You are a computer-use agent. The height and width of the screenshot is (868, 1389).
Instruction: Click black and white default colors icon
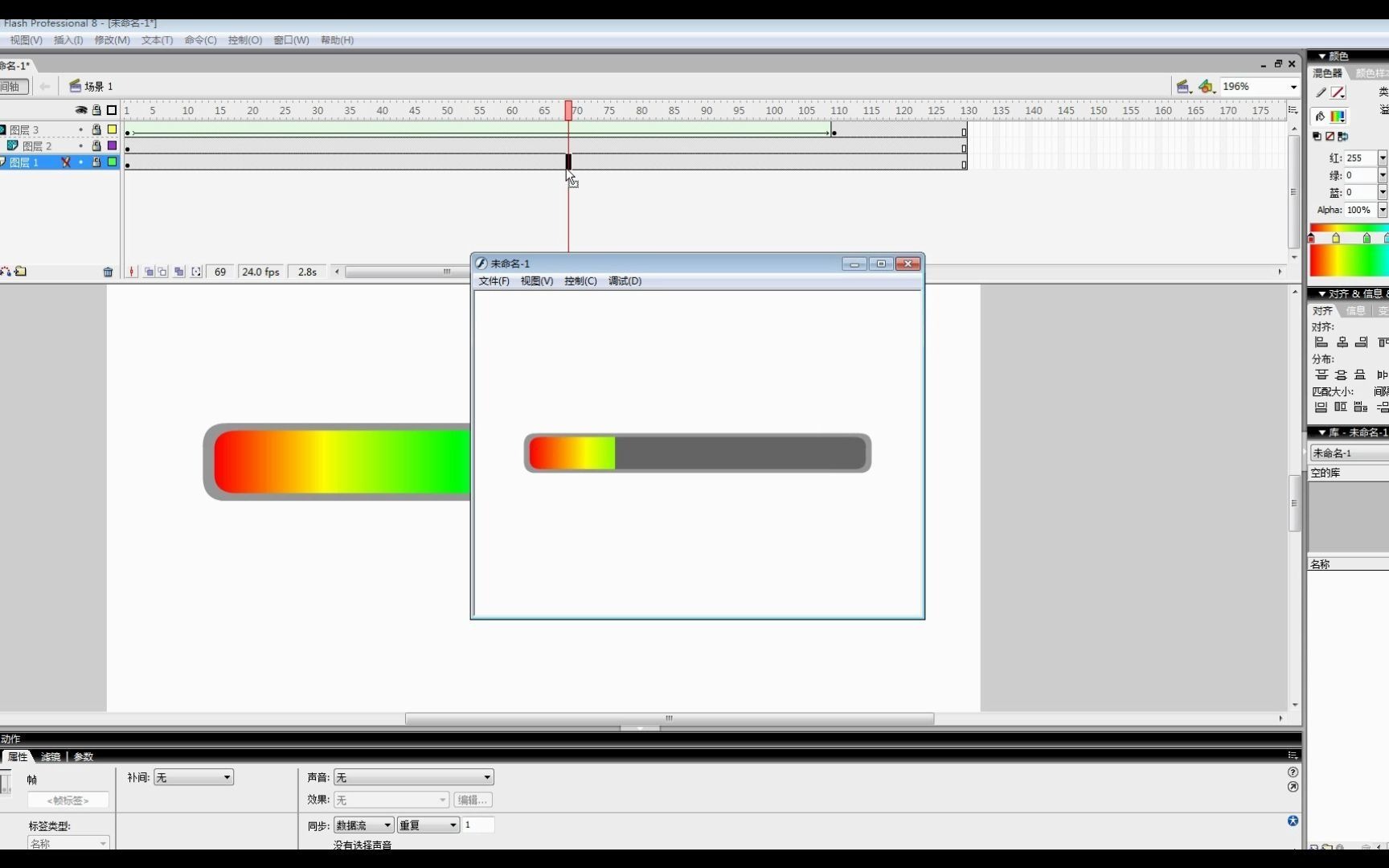click(x=1317, y=137)
